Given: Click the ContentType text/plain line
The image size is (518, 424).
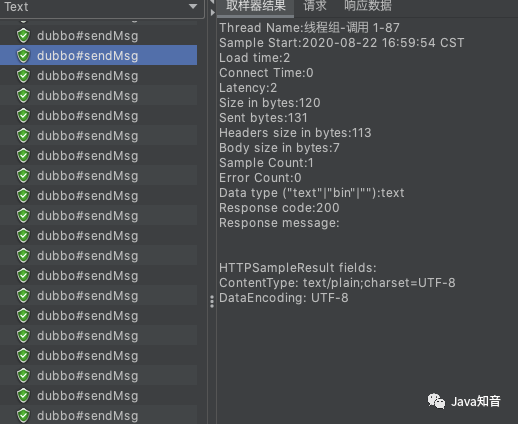Looking at the screenshot, I should 337,283.
